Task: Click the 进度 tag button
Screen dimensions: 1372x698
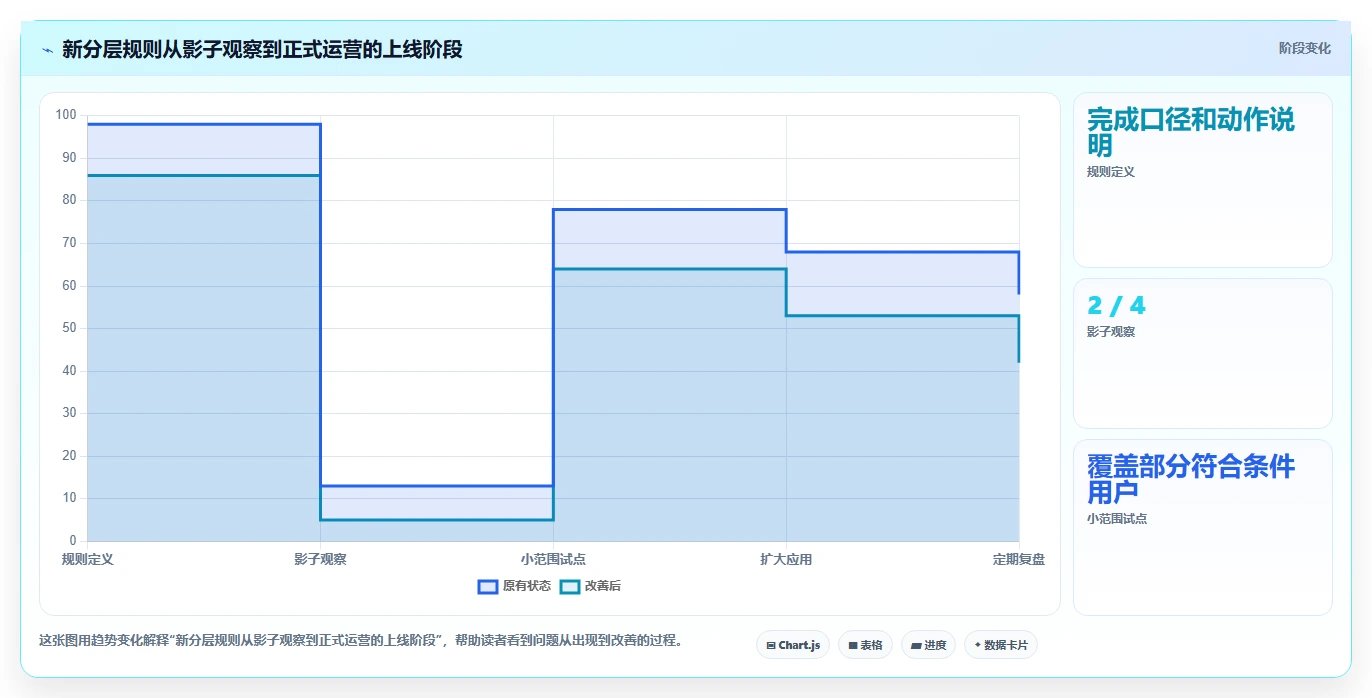Action: click(x=928, y=645)
